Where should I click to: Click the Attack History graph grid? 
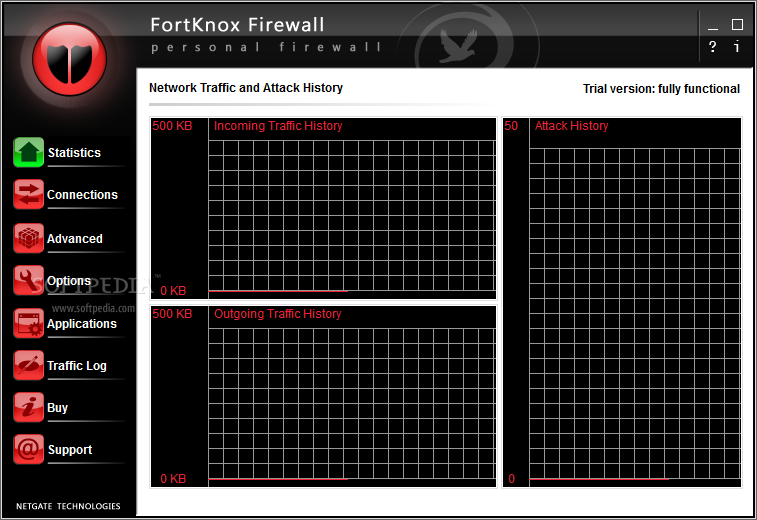point(635,313)
